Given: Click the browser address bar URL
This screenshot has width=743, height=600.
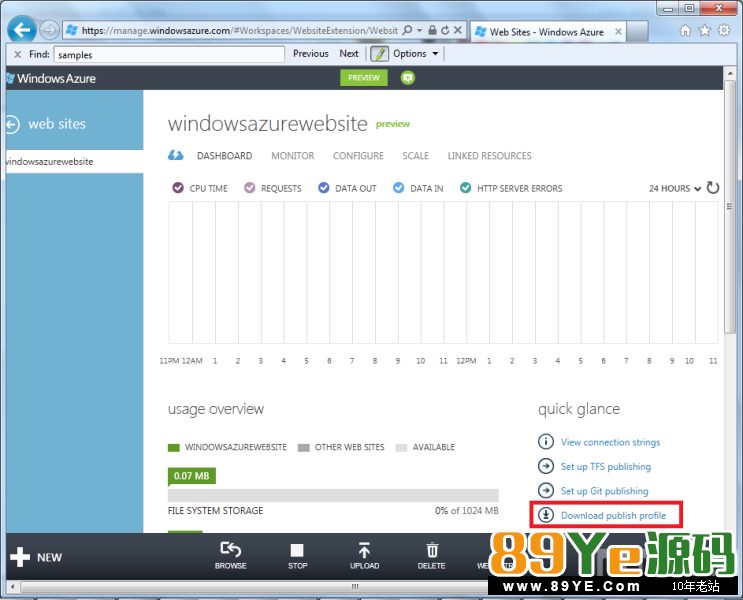Looking at the screenshot, I should coord(239,31).
